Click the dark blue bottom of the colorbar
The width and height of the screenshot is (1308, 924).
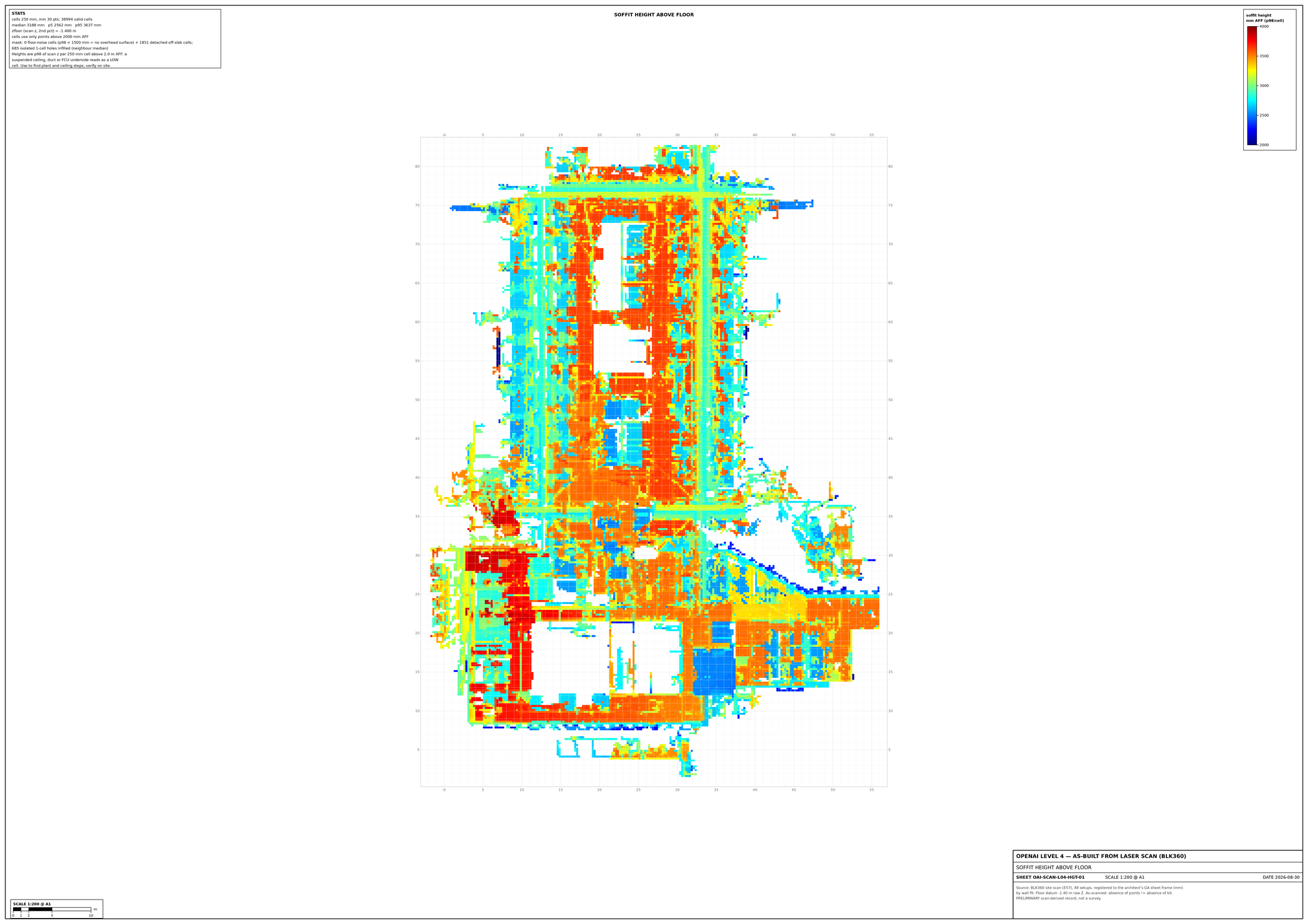point(1252,142)
